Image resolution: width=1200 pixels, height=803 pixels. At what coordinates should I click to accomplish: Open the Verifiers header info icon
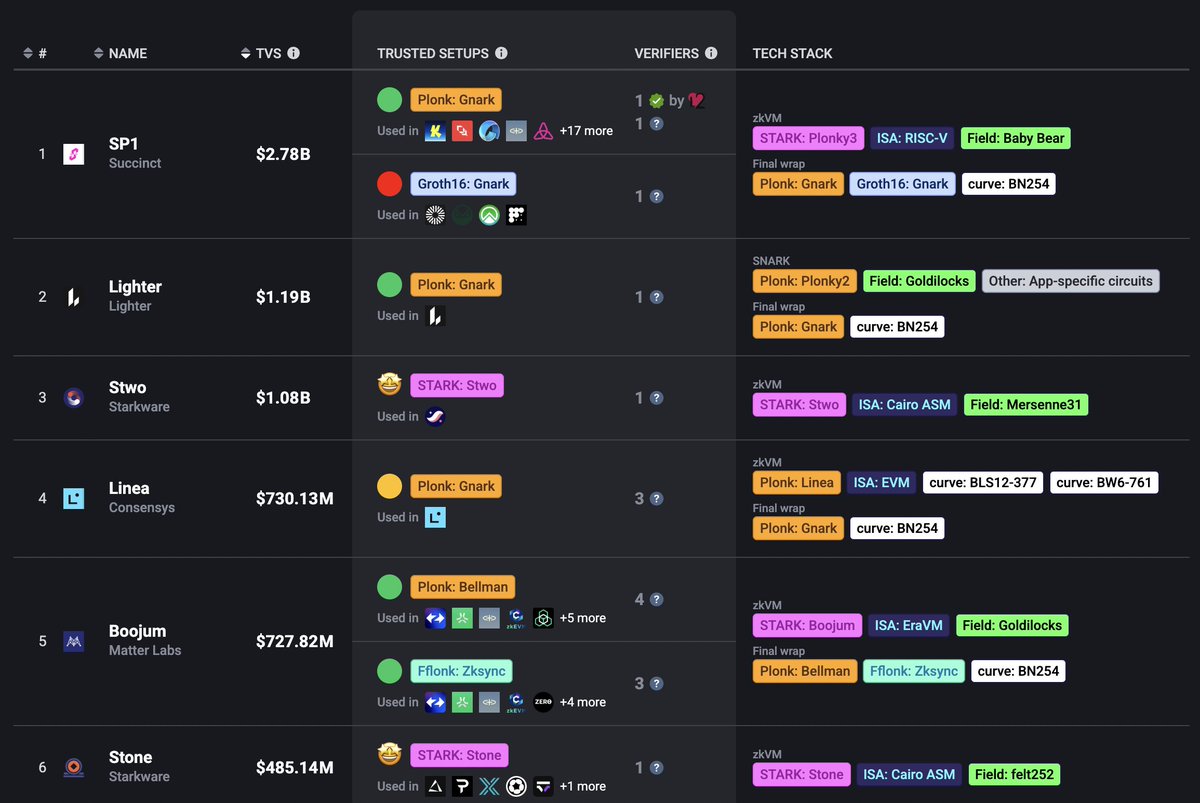[x=710, y=53]
